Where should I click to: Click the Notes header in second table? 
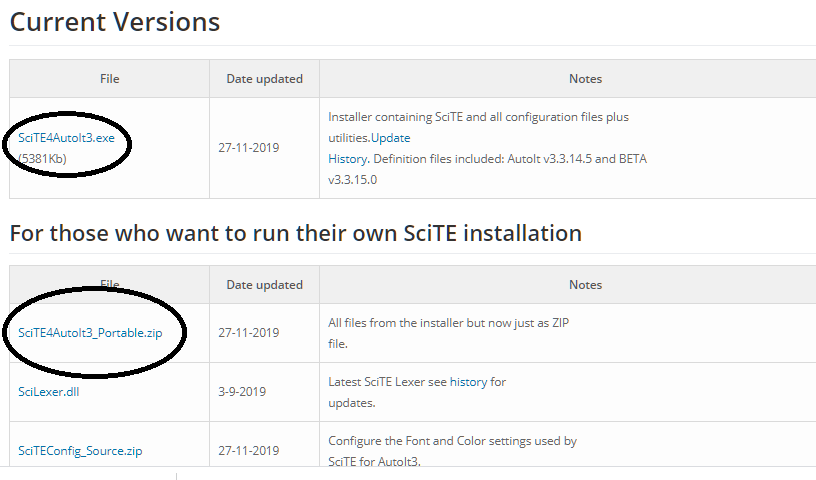pos(585,285)
